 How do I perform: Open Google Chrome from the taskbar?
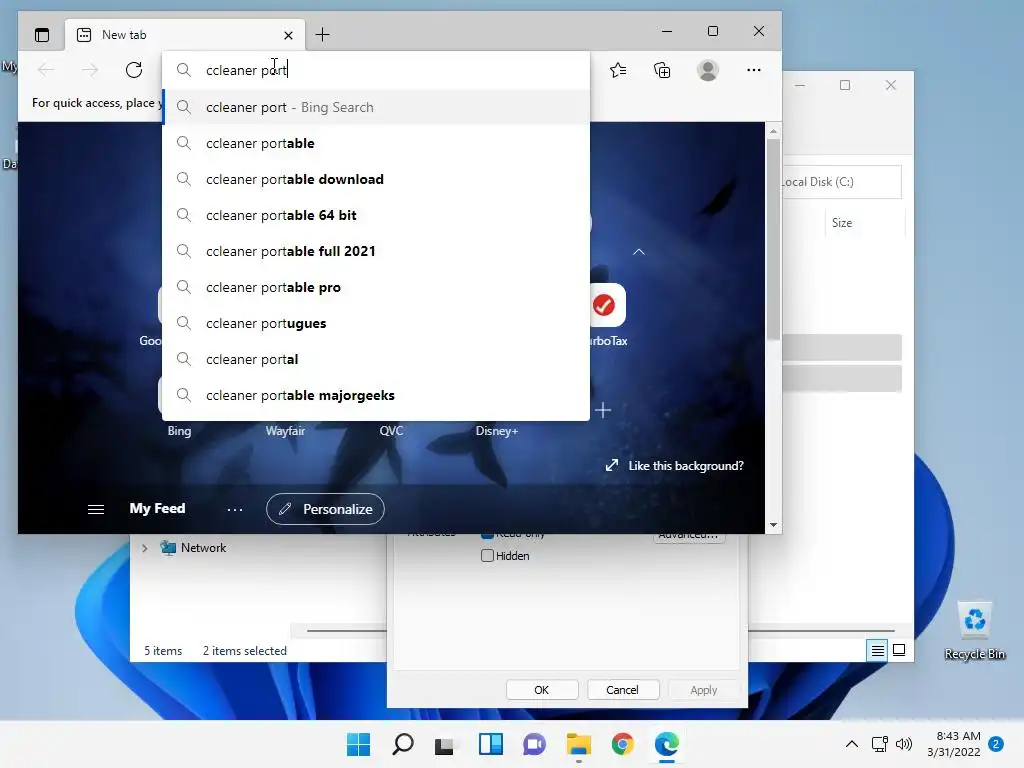[622, 744]
